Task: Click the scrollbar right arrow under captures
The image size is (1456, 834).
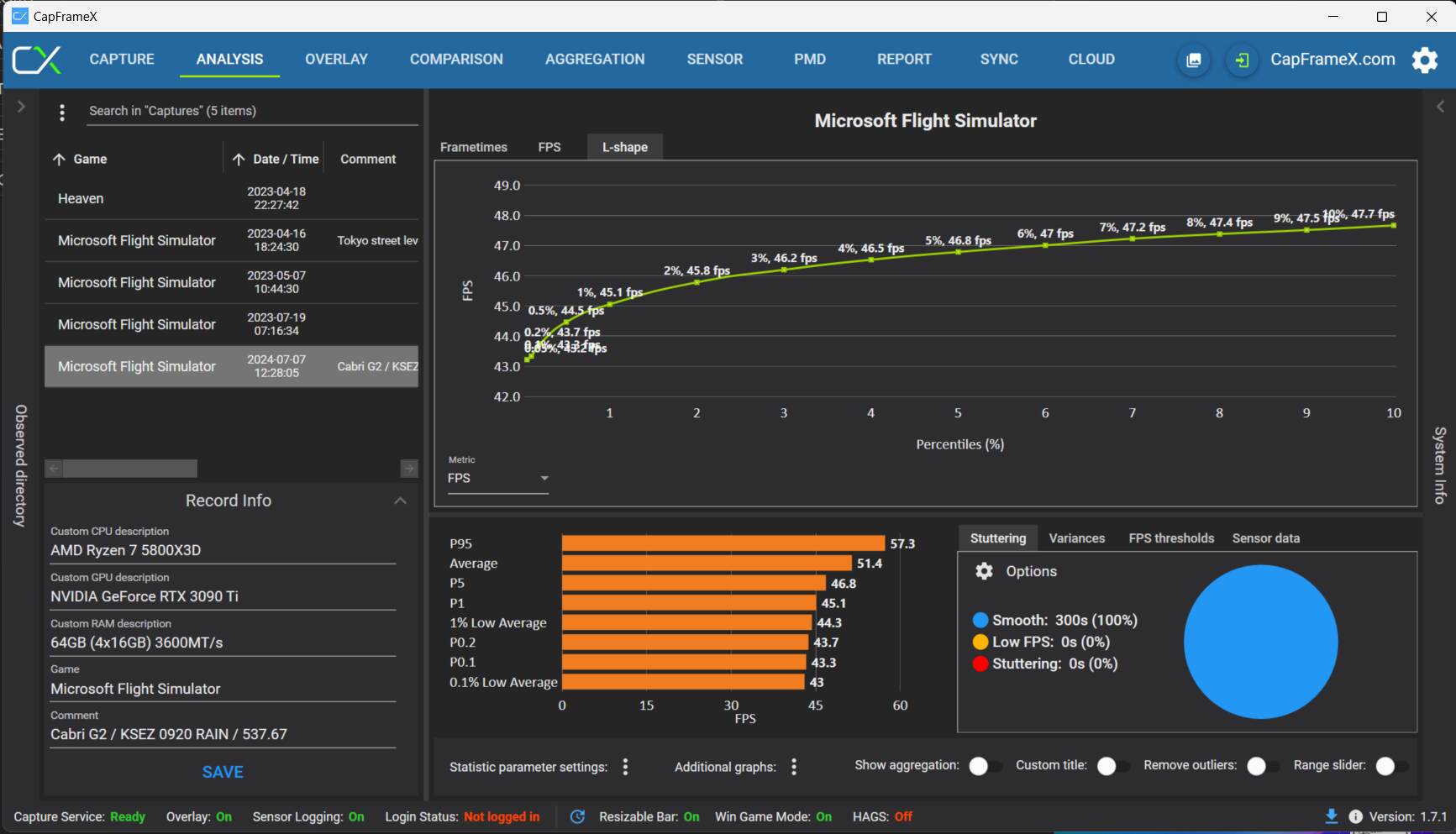Action: tap(409, 469)
